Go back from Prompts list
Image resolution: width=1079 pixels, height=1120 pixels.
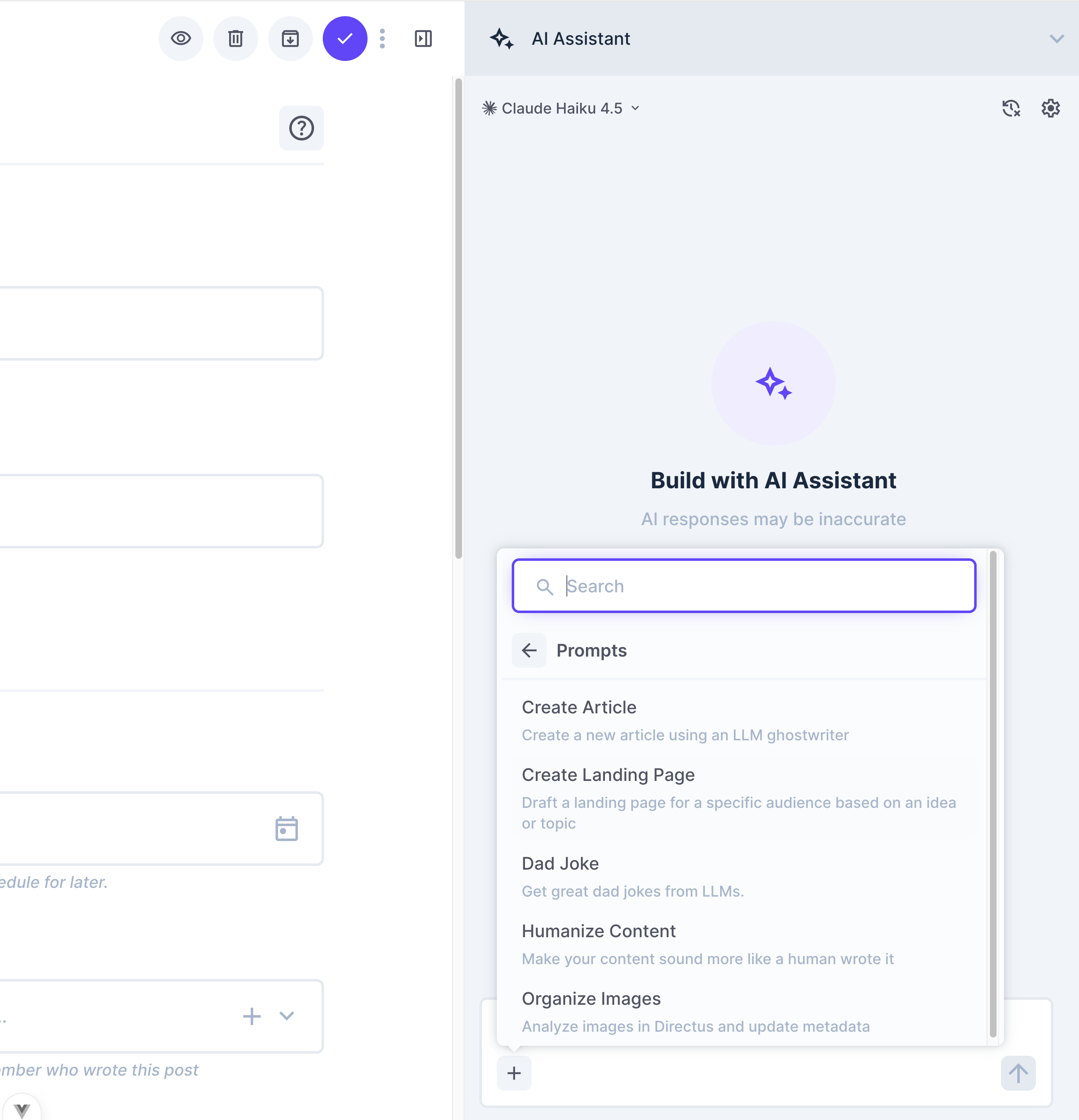point(529,650)
